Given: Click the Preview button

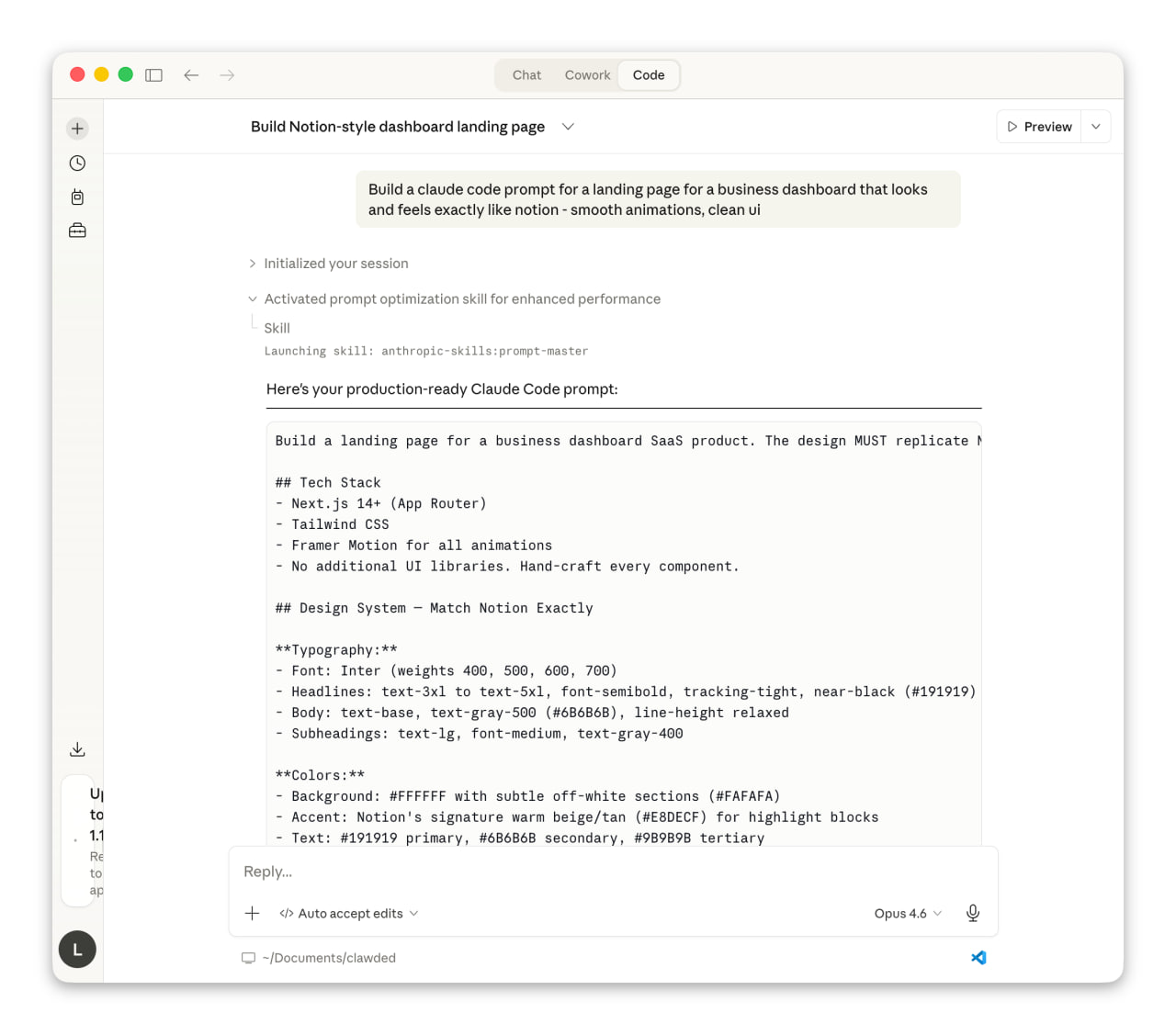Looking at the screenshot, I should [1039, 127].
